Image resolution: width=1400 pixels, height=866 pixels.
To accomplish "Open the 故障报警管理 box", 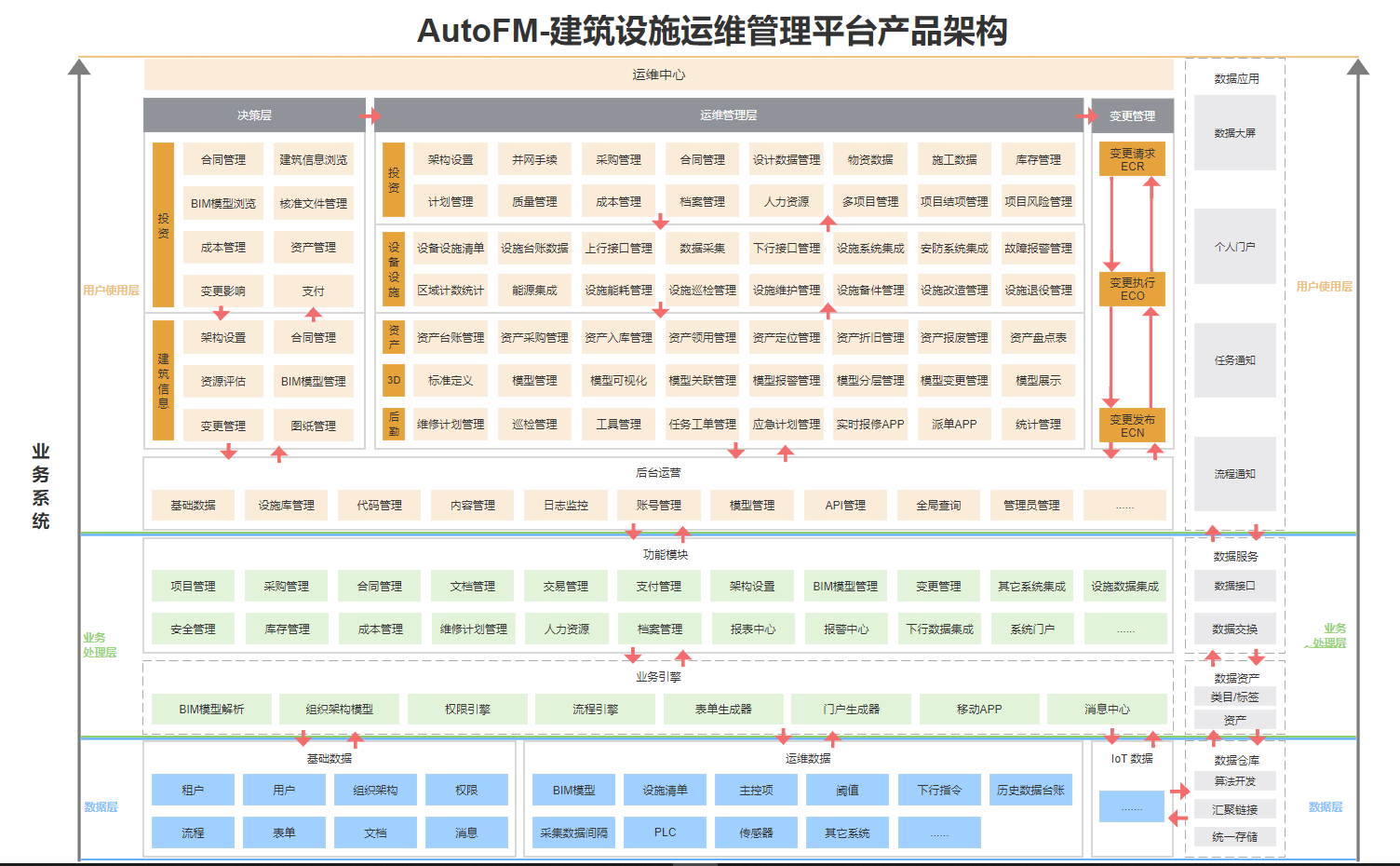I will coord(1038,248).
